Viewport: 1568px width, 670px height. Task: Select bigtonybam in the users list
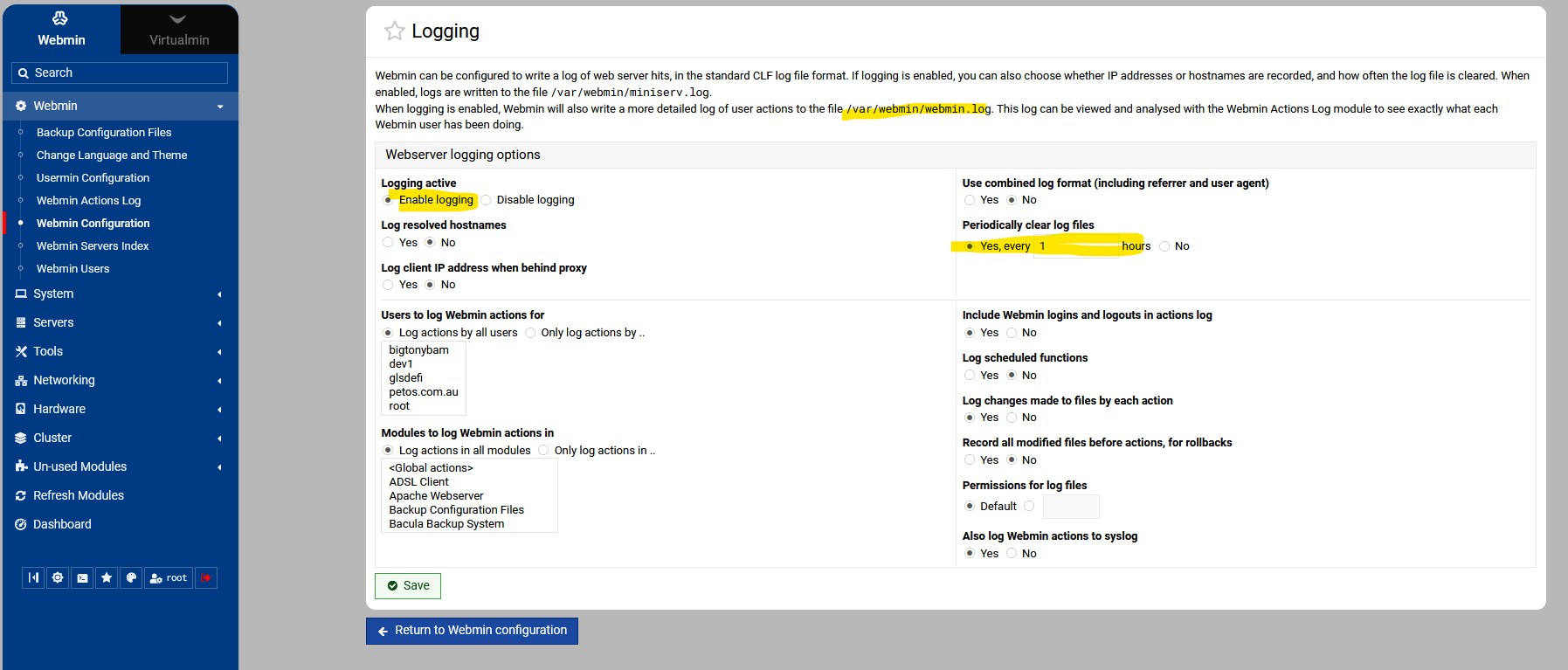pyautogui.click(x=419, y=350)
